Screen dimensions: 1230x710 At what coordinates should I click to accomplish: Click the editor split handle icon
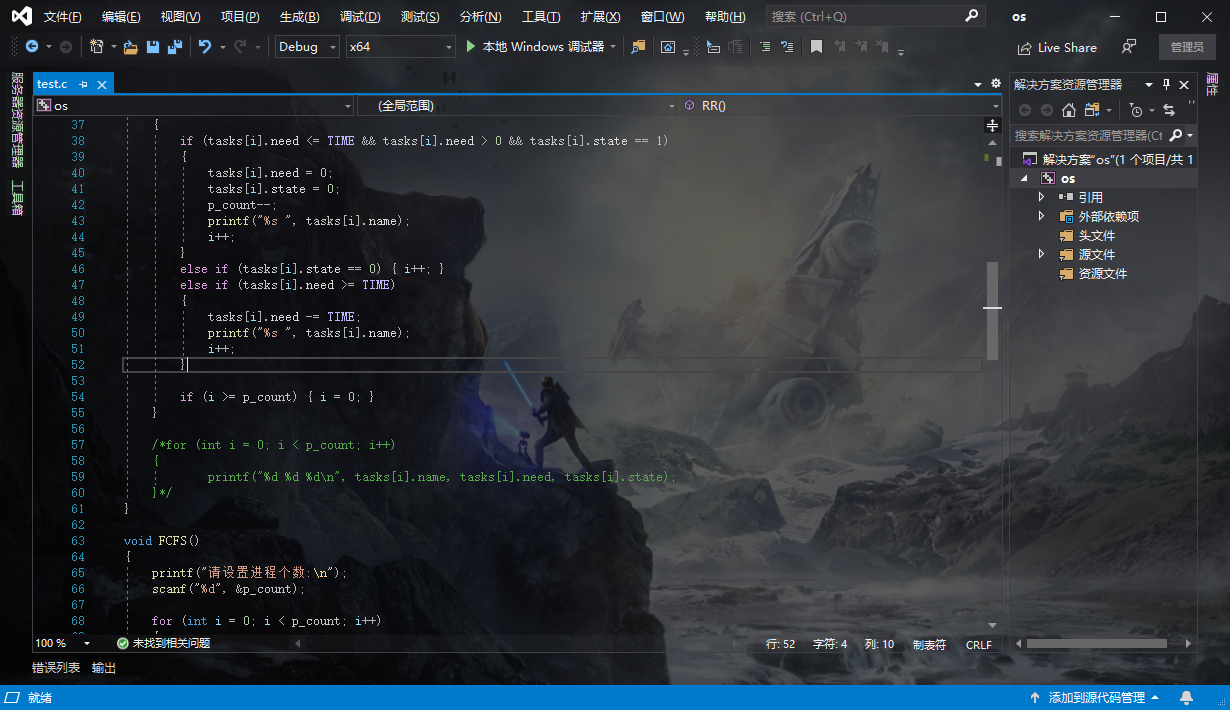point(992,125)
